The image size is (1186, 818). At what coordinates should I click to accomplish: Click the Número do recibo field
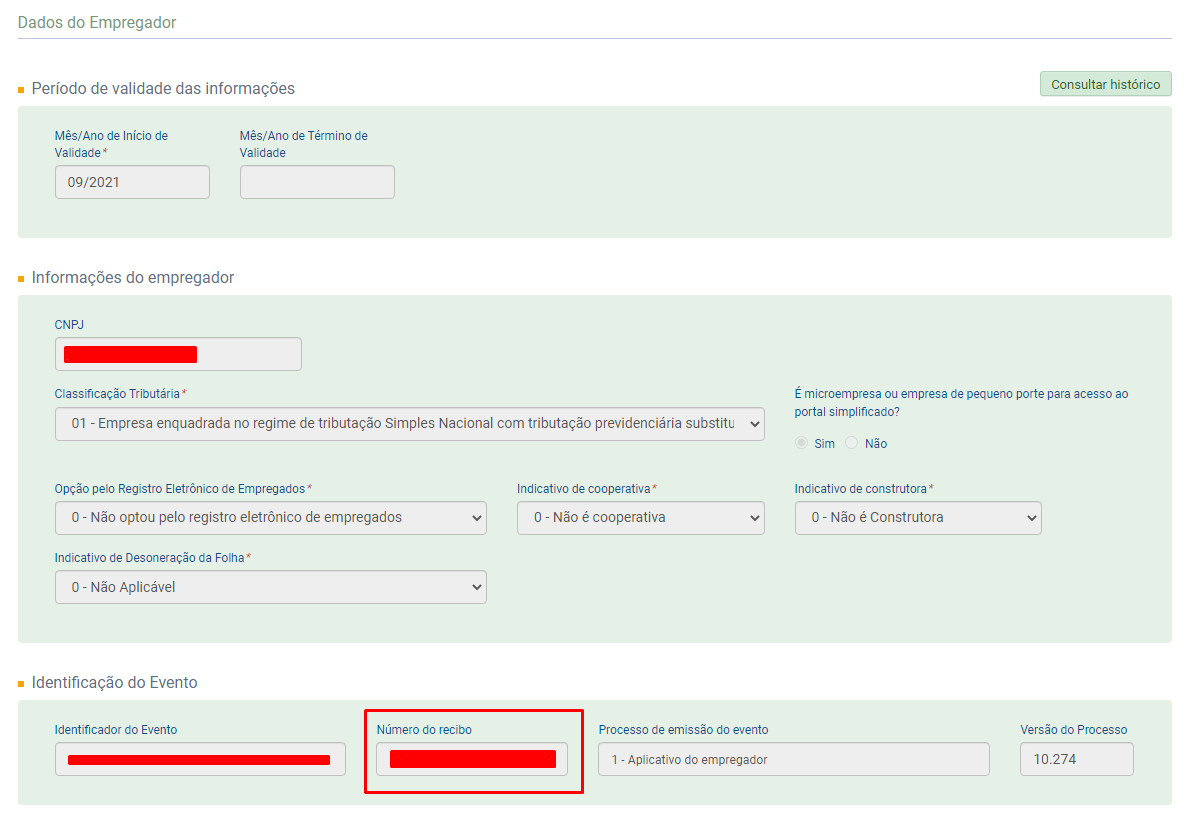coord(472,759)
